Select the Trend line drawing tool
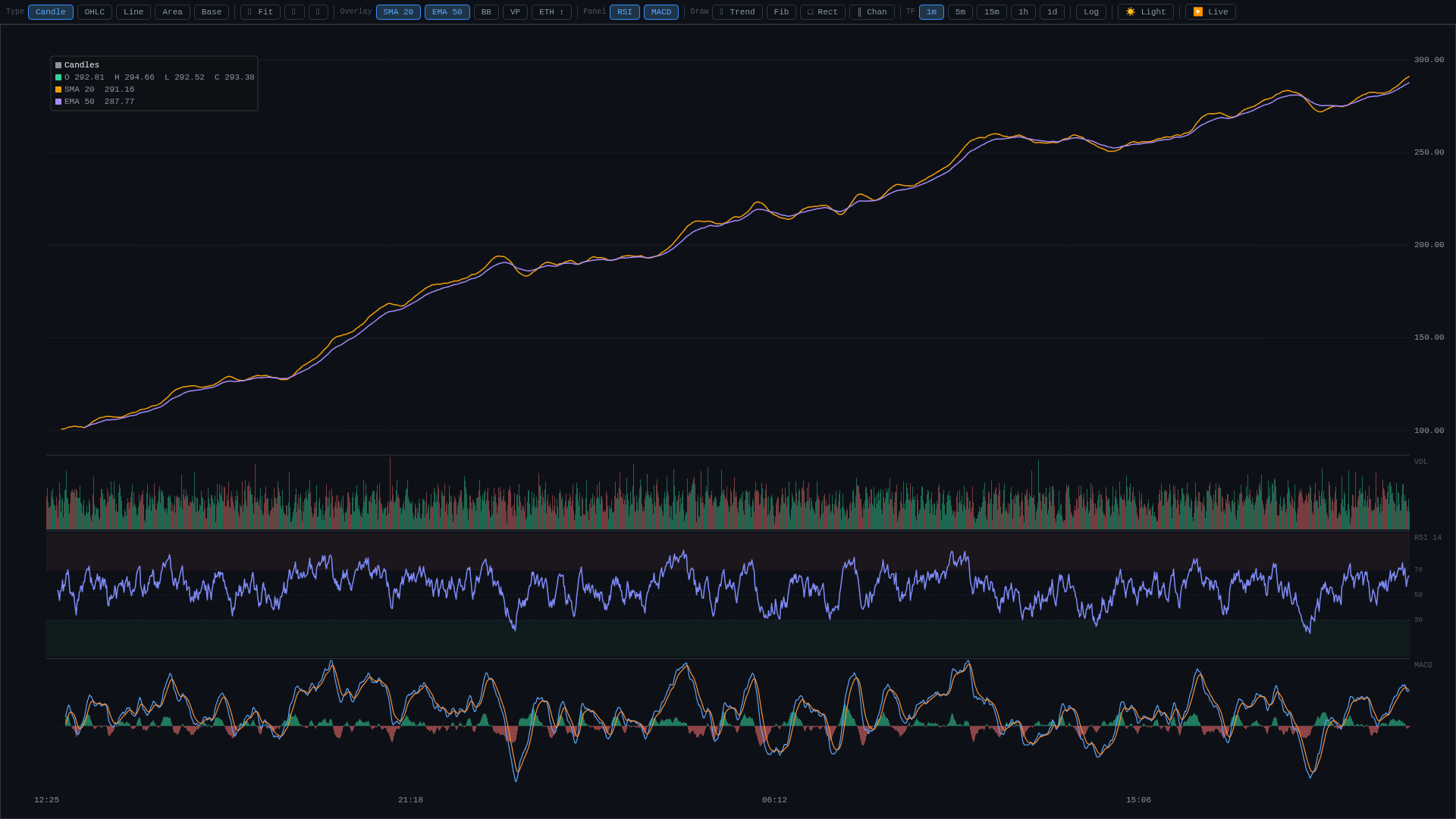The width and height of the screenshot is (1456, 819). click(x=737, y=12)
